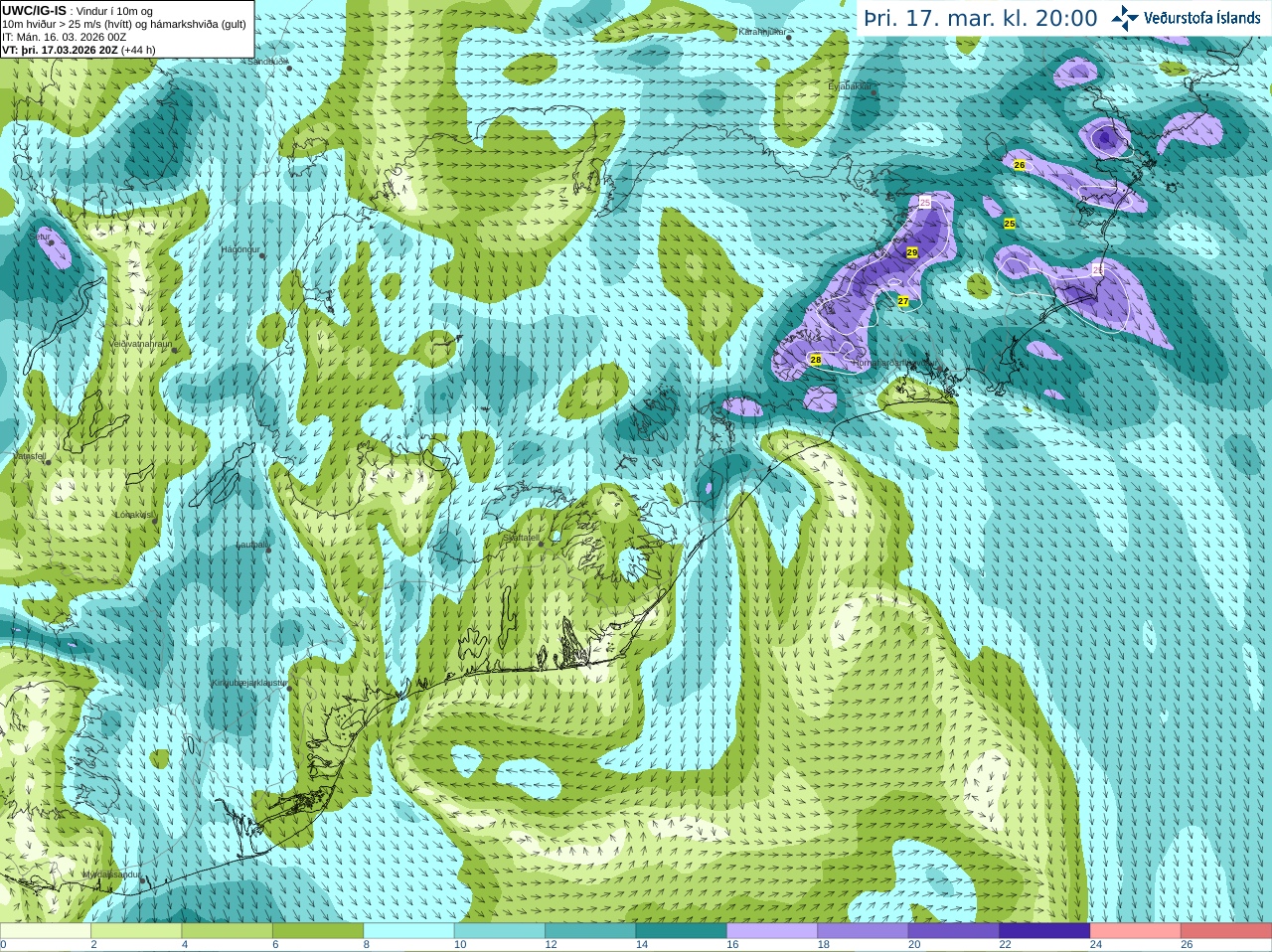Click the Kárahnjúkar station label
The image size is (1272, 952).
coord(762,32)
